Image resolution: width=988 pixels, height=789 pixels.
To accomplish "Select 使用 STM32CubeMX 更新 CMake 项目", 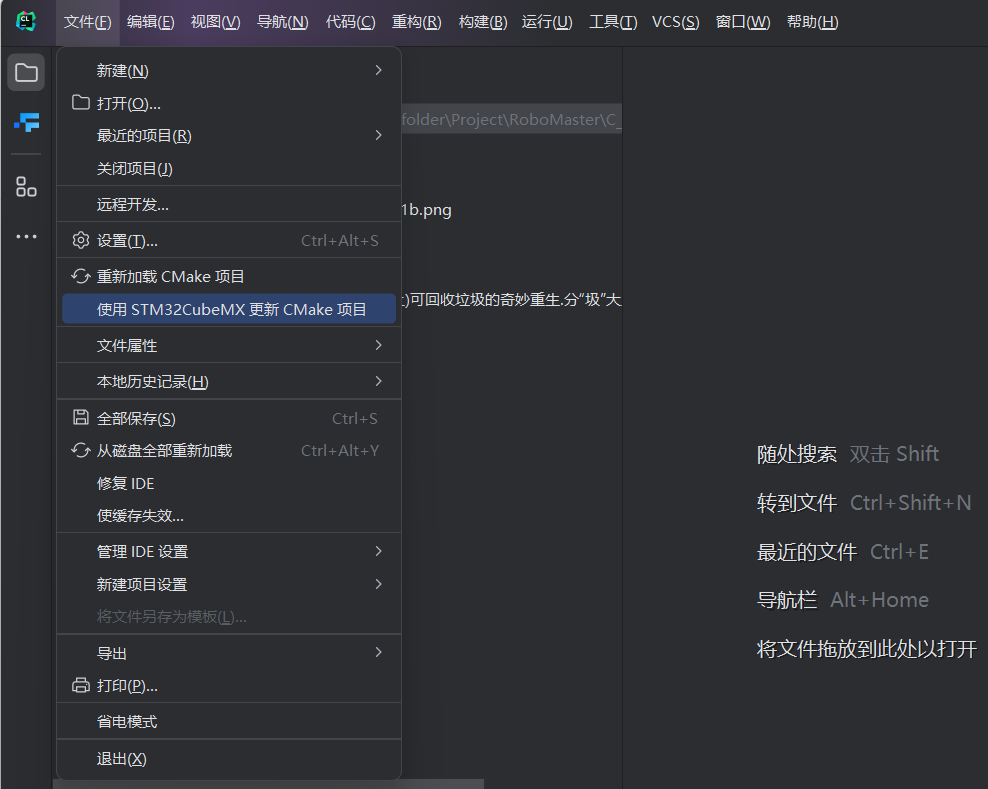I will [229, 309].
